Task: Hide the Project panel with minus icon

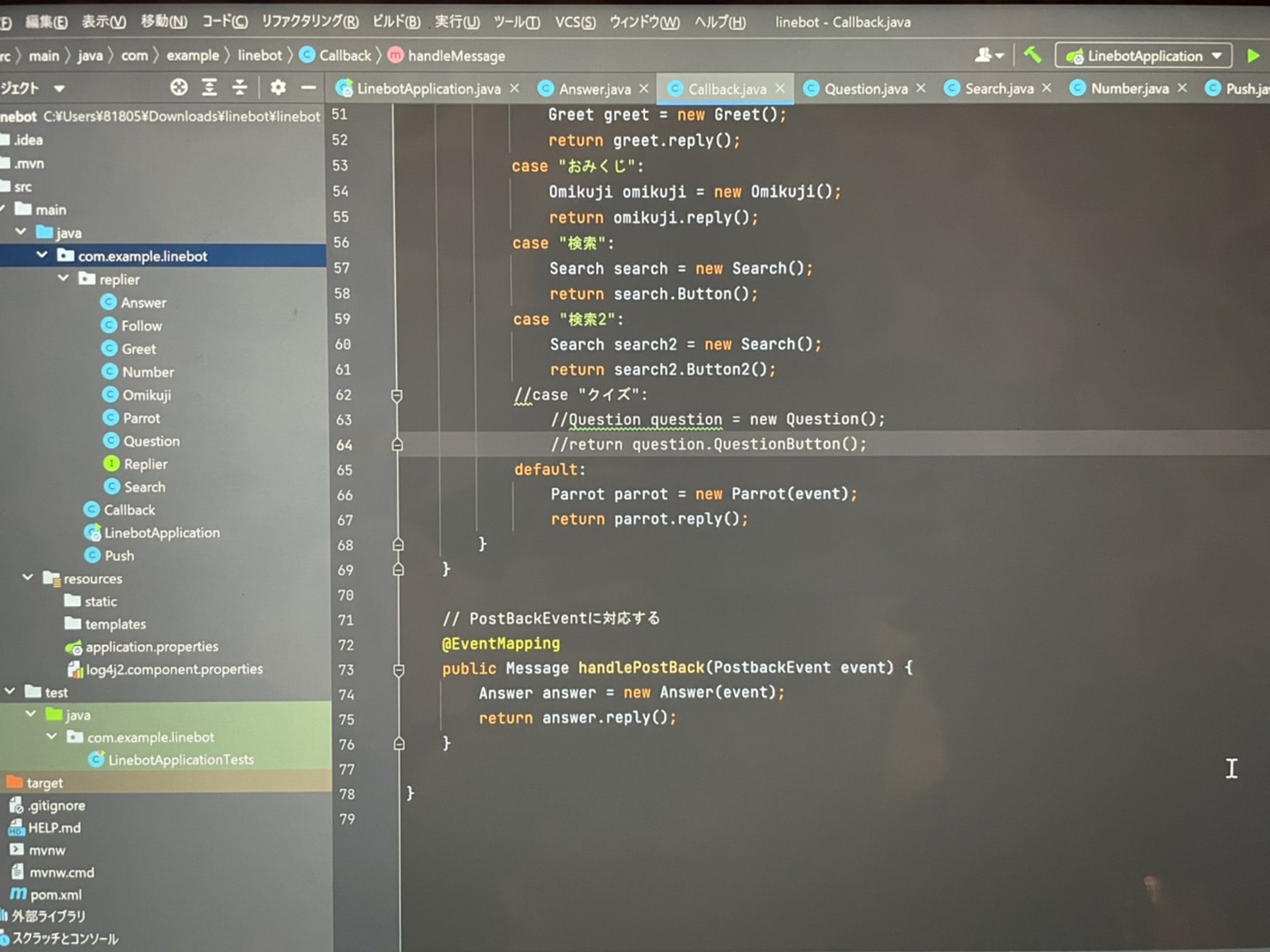Action: (x=308, y=88)
